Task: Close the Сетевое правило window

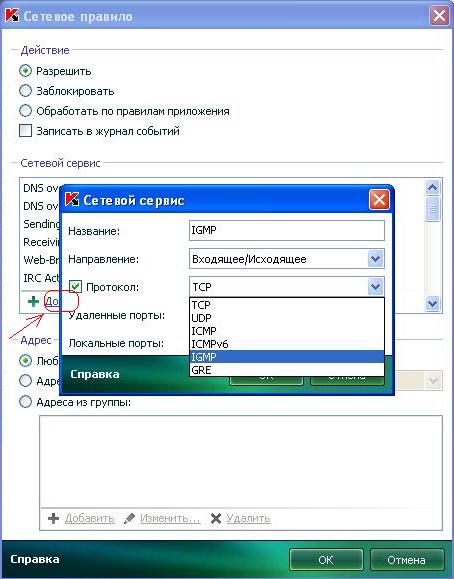Action: [x=439, y=16]
